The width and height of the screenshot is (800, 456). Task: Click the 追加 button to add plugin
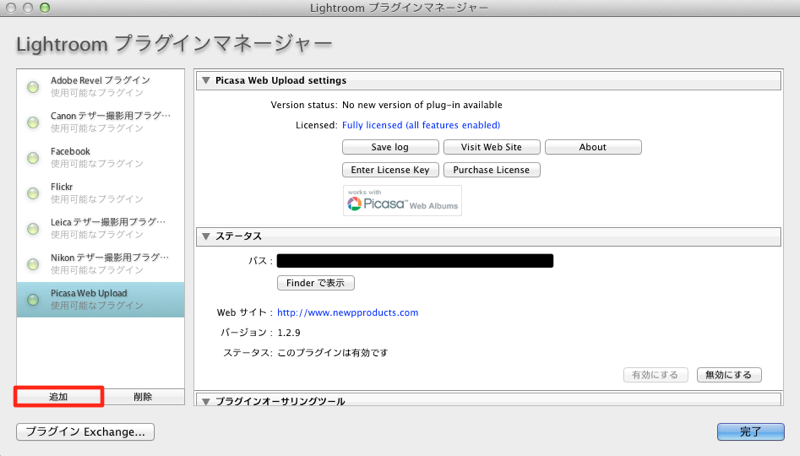pos(59,397)
